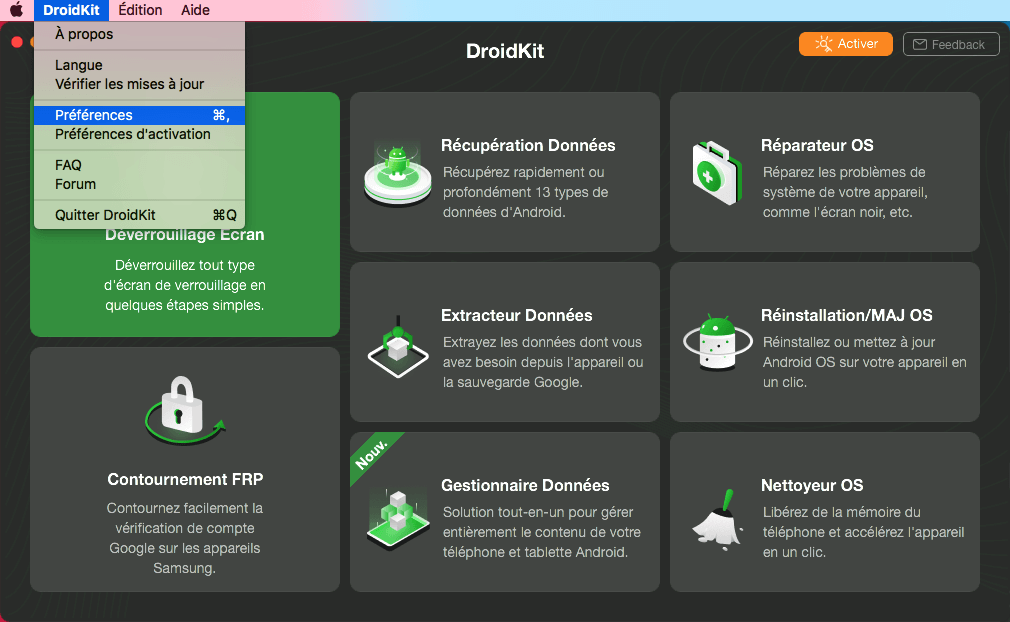Click the DroidKit window title

click(x=505, y=51)
